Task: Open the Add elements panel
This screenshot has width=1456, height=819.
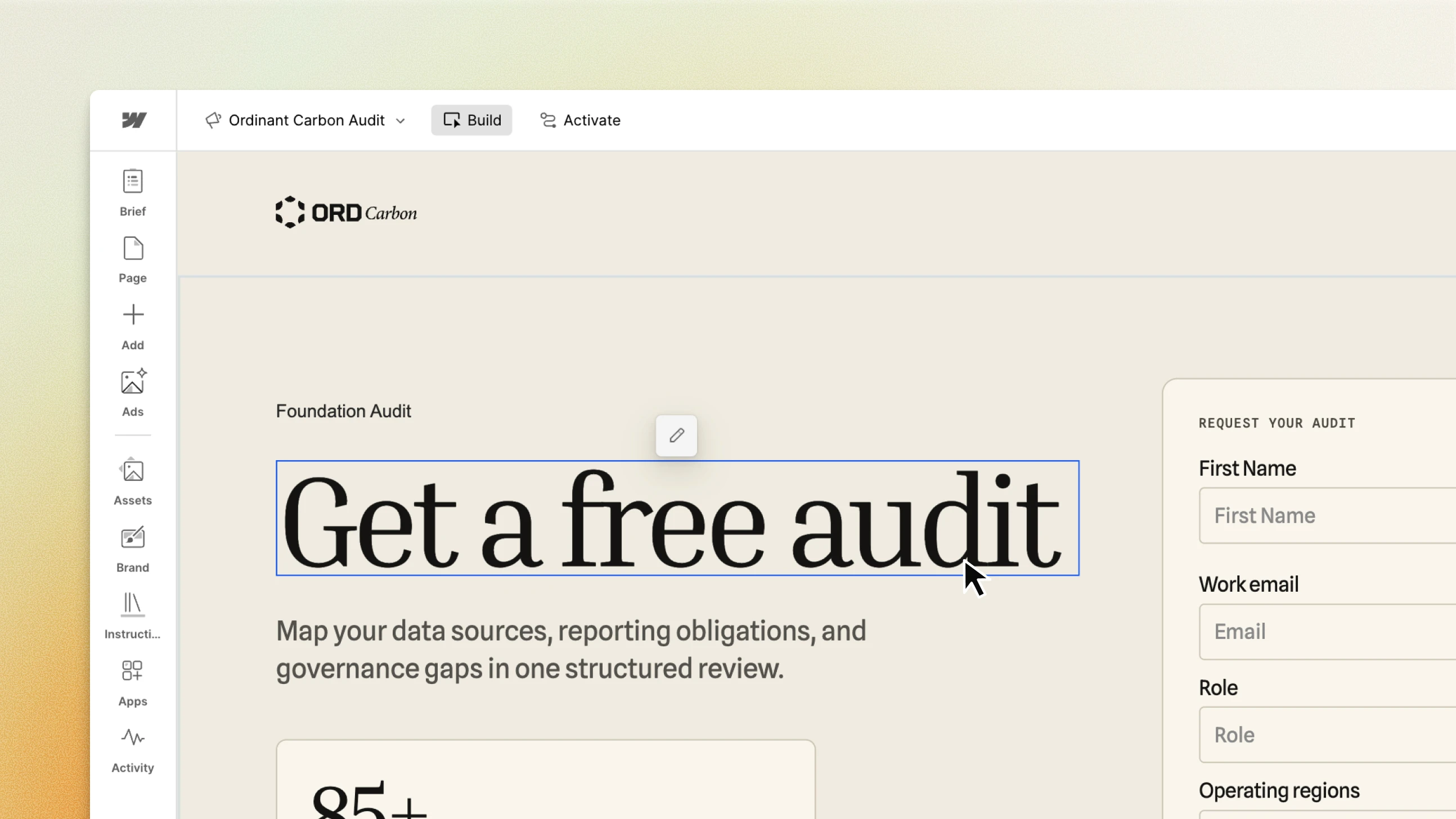Action: tap(133, 327)
